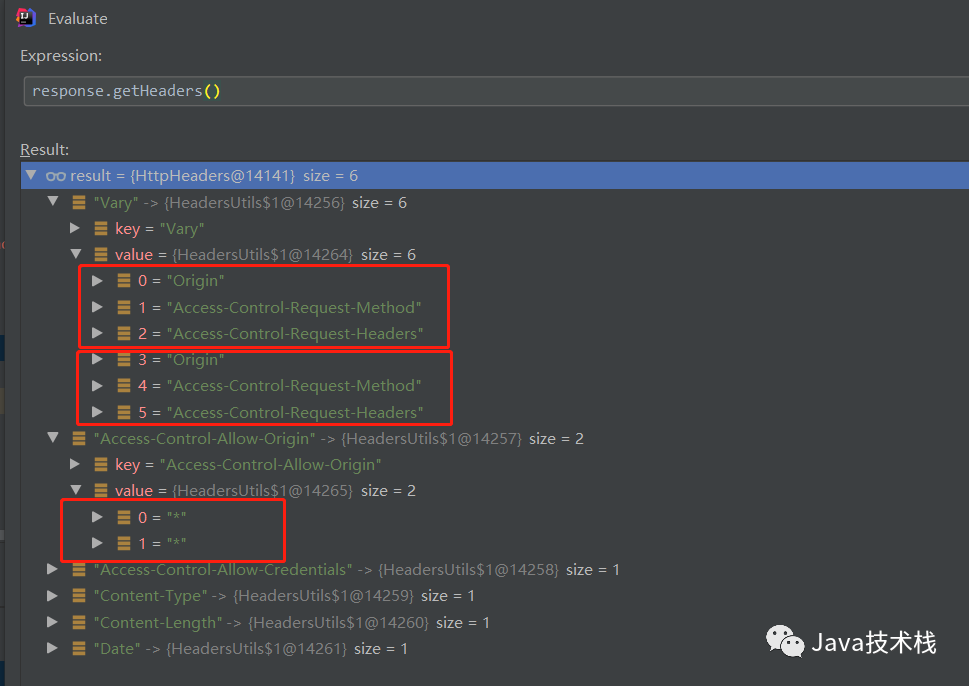Collapse the "Vary" header entry
Screen dimensions: 969x686
pyautogui.click(x=53, y=203)
